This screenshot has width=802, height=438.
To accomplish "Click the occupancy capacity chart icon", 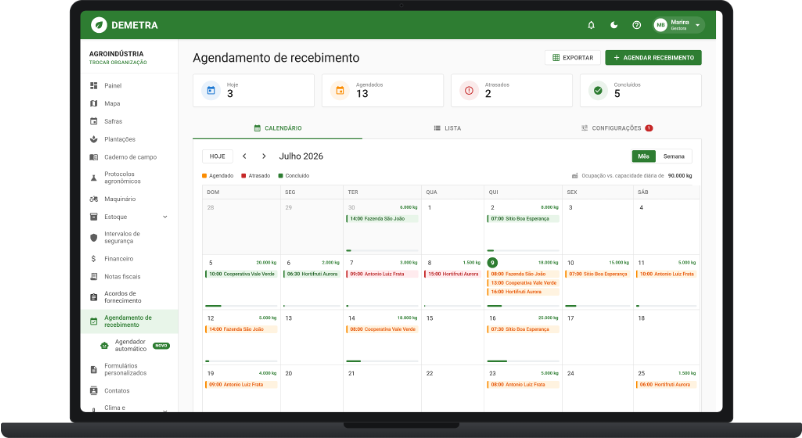I will click(574, 176).
